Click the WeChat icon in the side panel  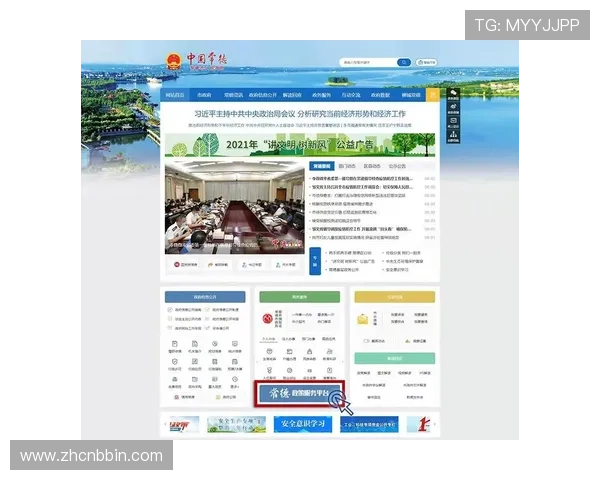tap(453, 94)
